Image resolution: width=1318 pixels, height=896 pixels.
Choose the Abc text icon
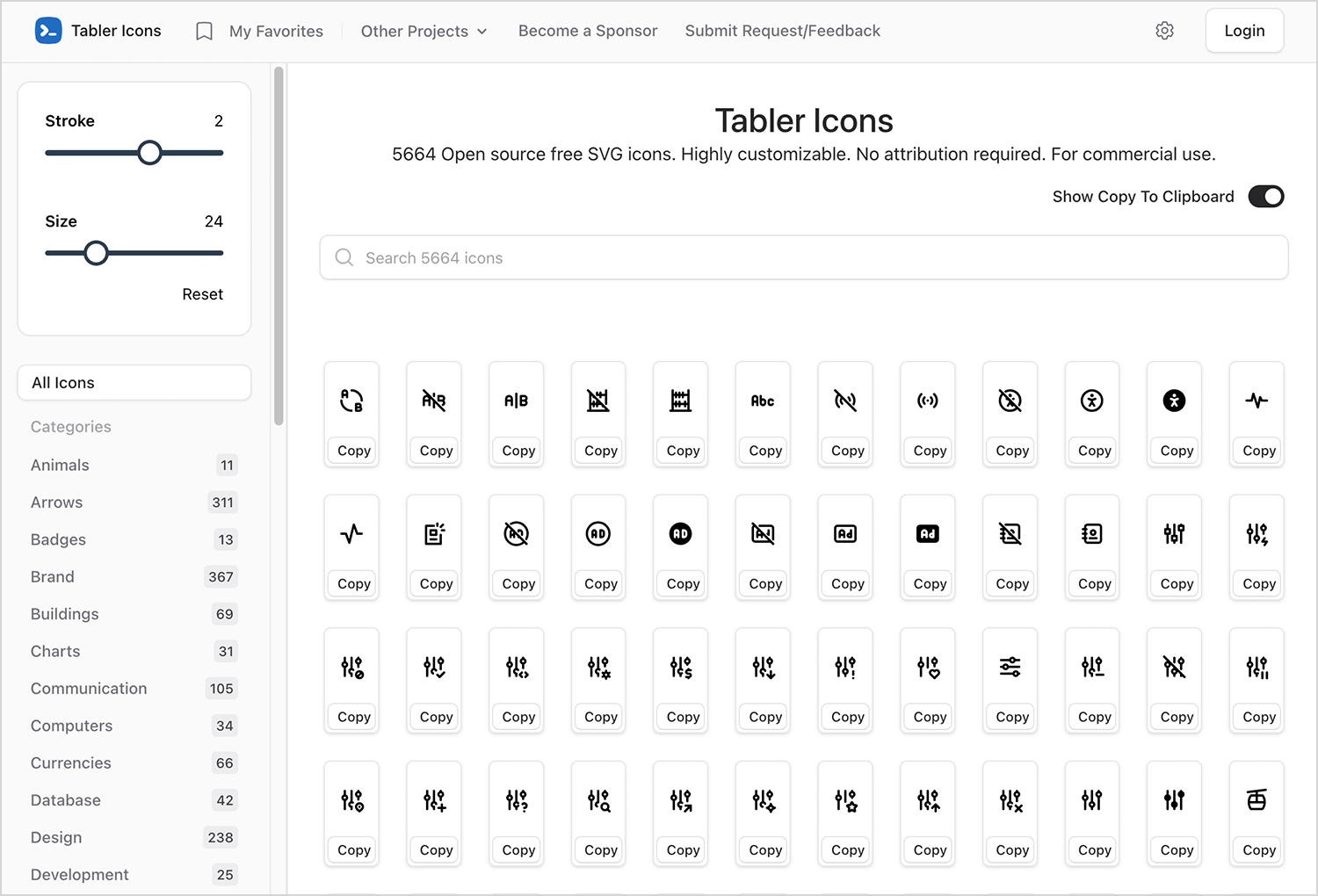click(763, 401)
